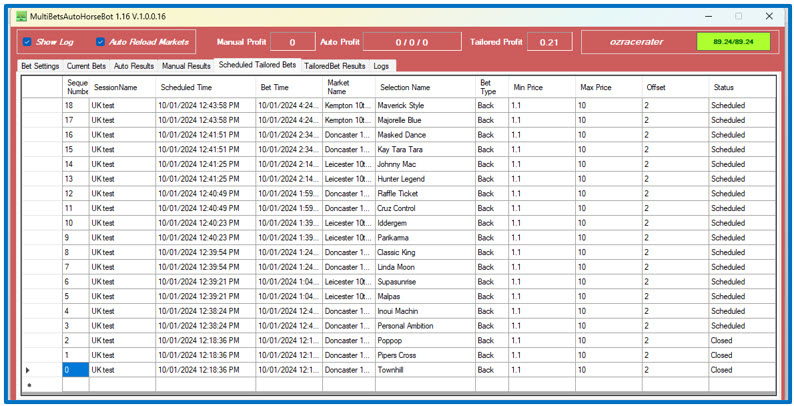This screenshot has width=794, height=406.
Task: Minimize the MultiBetsAutoHorseBot window
Action: pos(710,16)
